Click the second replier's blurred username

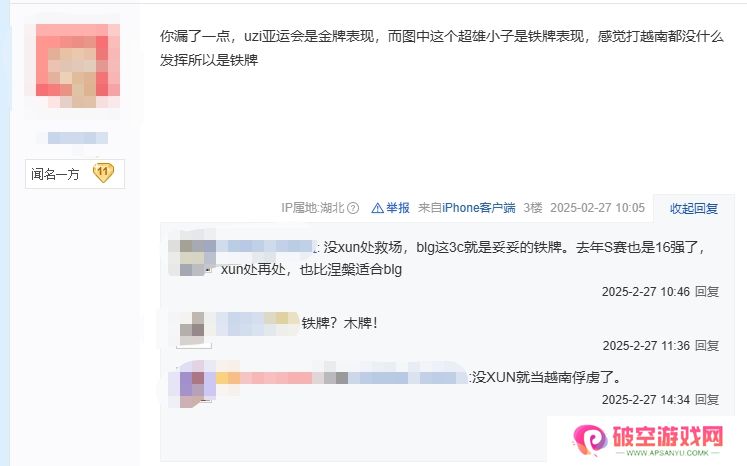coord(256,324)
